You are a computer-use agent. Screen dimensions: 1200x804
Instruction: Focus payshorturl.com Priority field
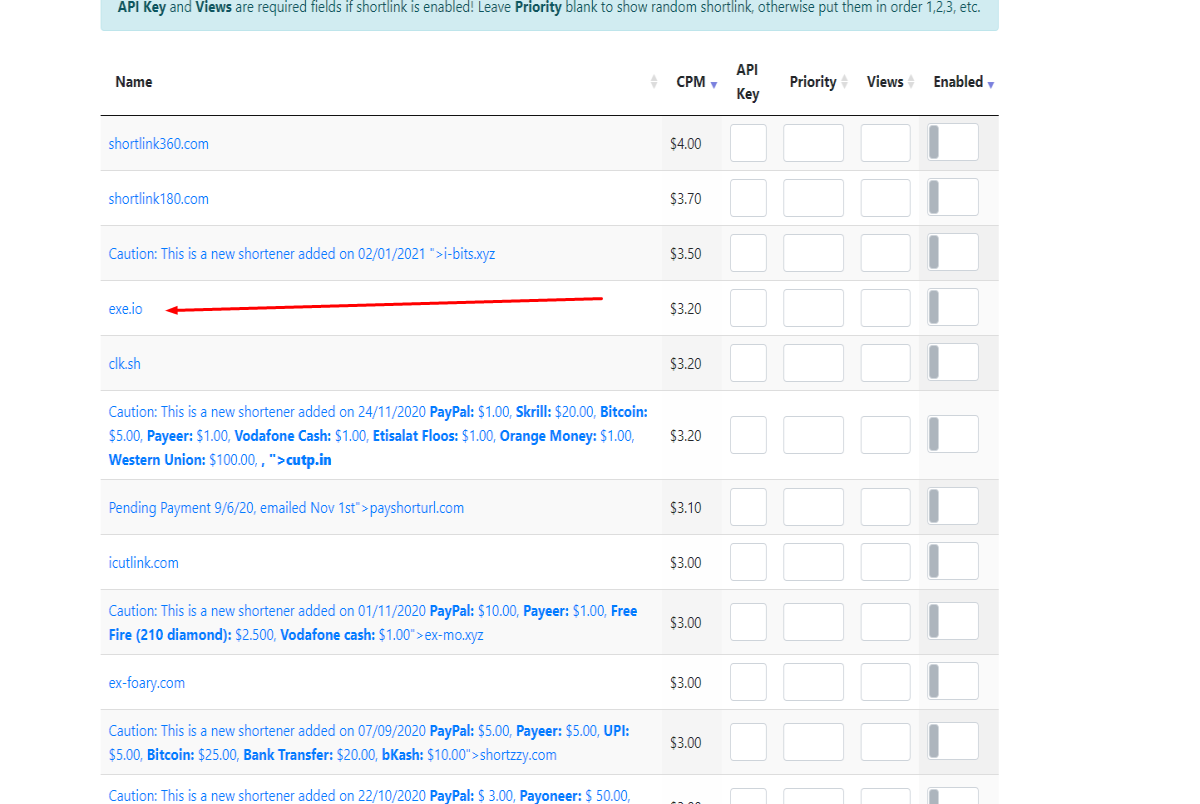[x=813, y=507]
